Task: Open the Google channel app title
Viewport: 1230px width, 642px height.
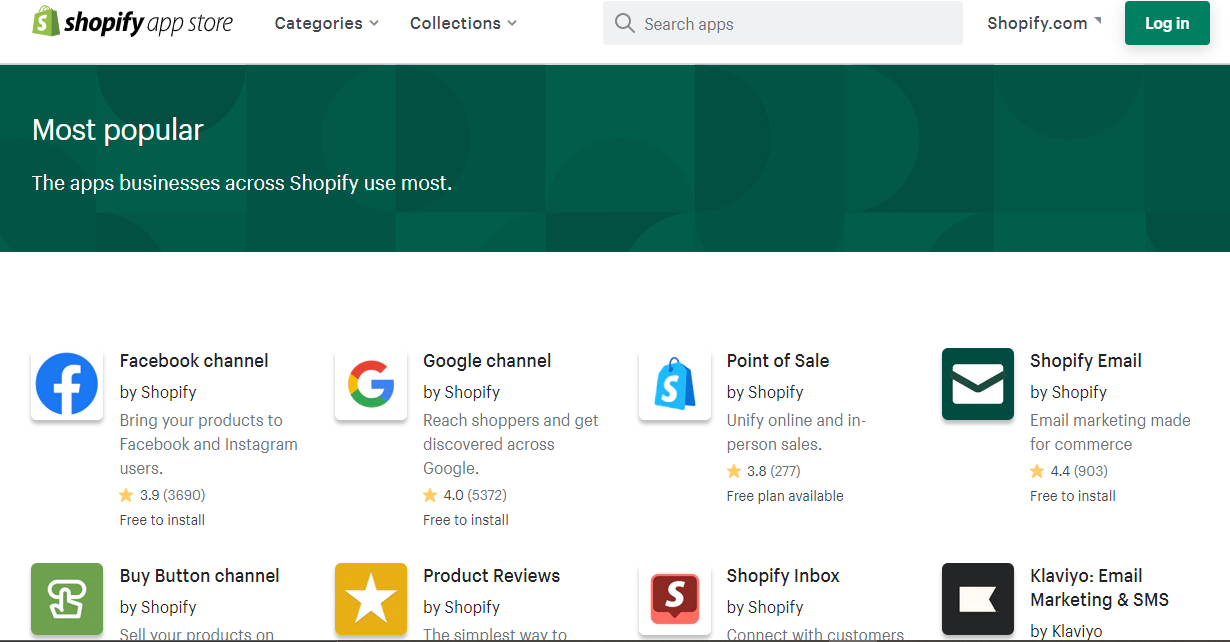Action: click(x=487, y=361)
